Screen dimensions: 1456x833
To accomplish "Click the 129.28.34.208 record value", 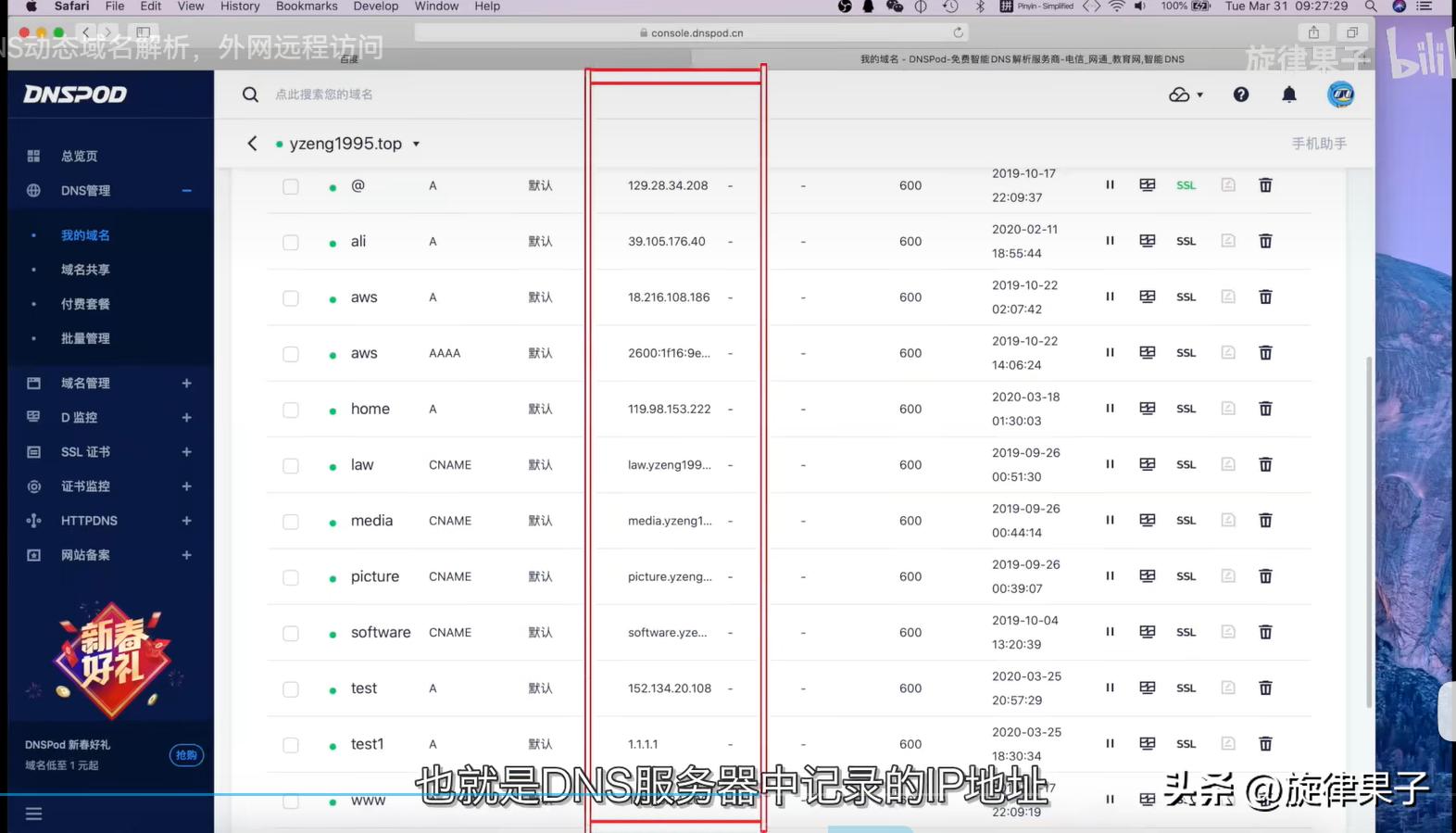I will (668, 185).
